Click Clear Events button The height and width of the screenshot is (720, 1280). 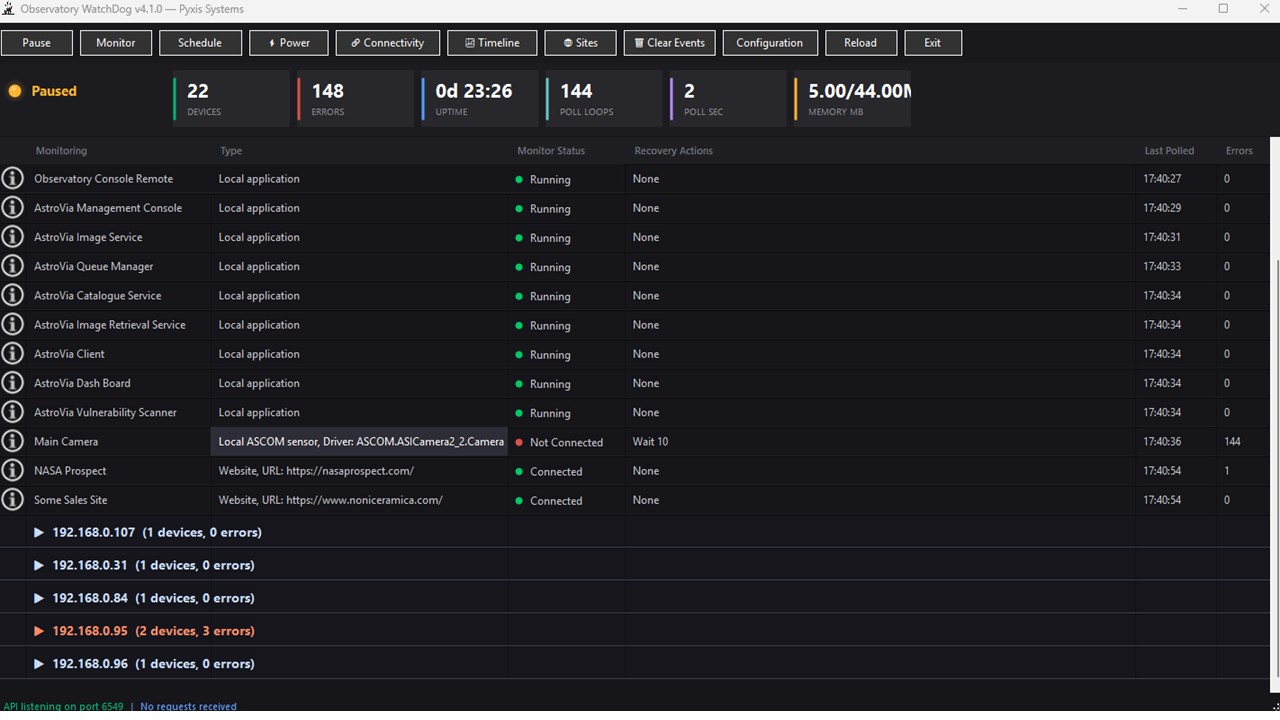(x=671, y=43)
